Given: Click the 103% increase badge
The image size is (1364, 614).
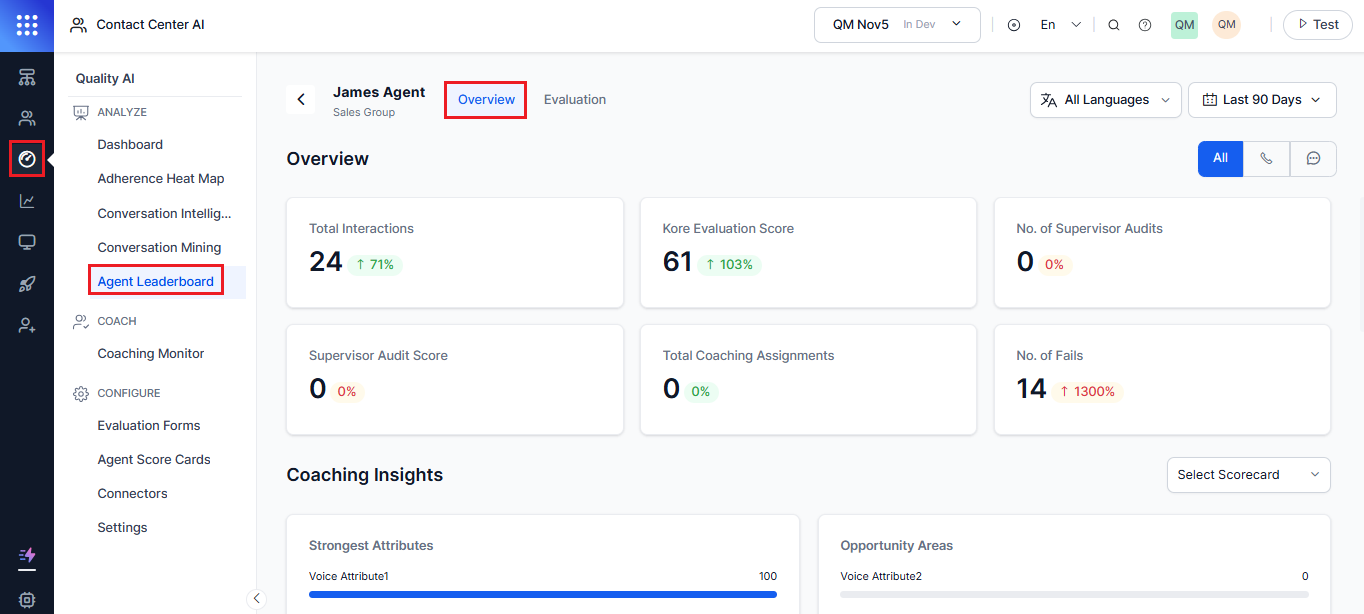Looking at the screenshot, I should coord(729,265).
